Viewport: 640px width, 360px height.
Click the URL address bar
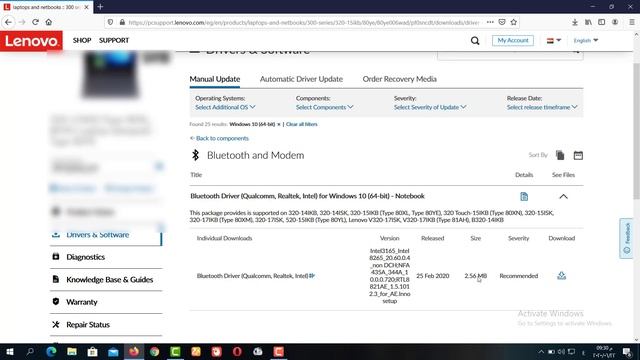click(x=304, y=22)
